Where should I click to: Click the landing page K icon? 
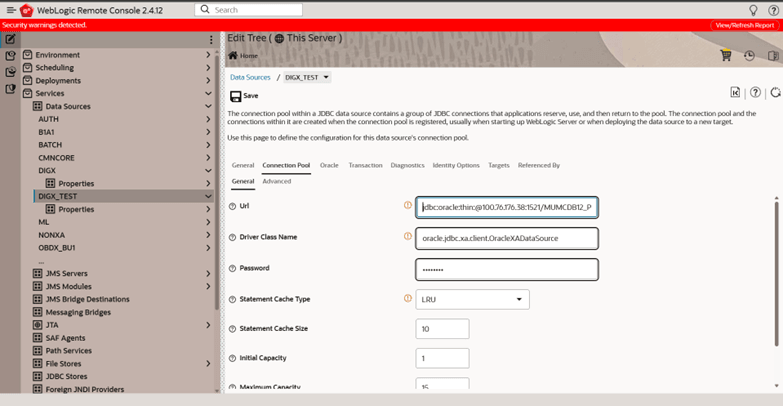[735, 92]
